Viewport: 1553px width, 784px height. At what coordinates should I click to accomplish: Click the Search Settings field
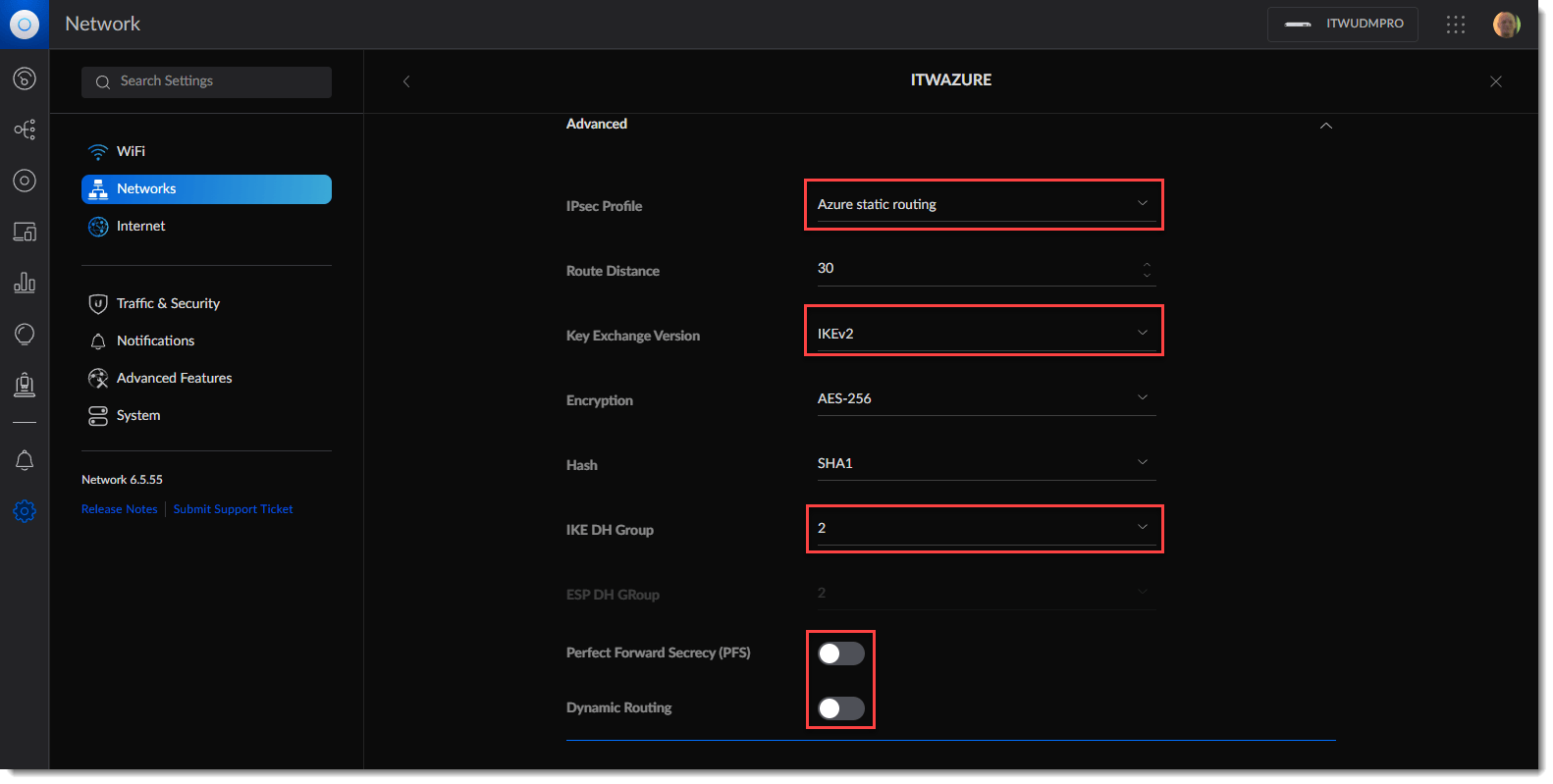click(x=206, y=81)
